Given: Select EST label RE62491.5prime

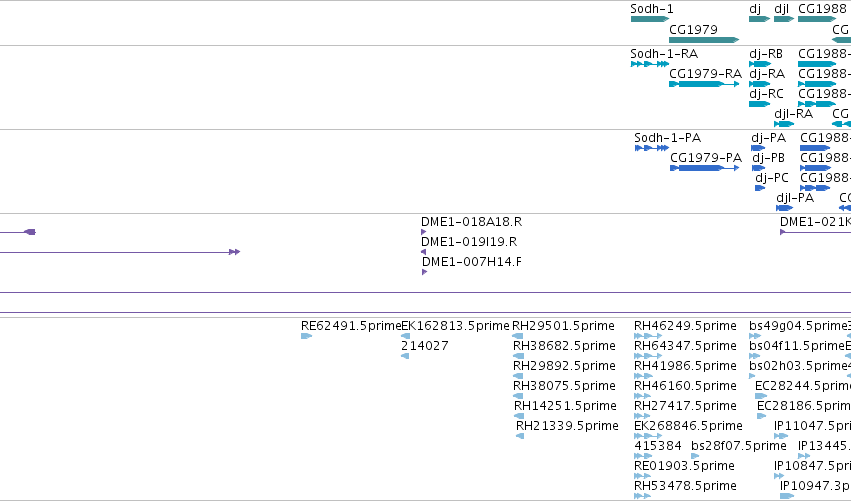Looking at the screenshot, I should coord(351,326).
